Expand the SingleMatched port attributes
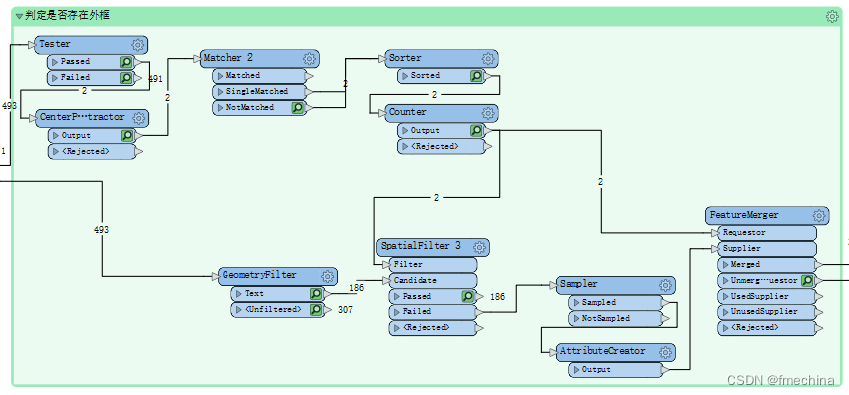 point(220,91)
